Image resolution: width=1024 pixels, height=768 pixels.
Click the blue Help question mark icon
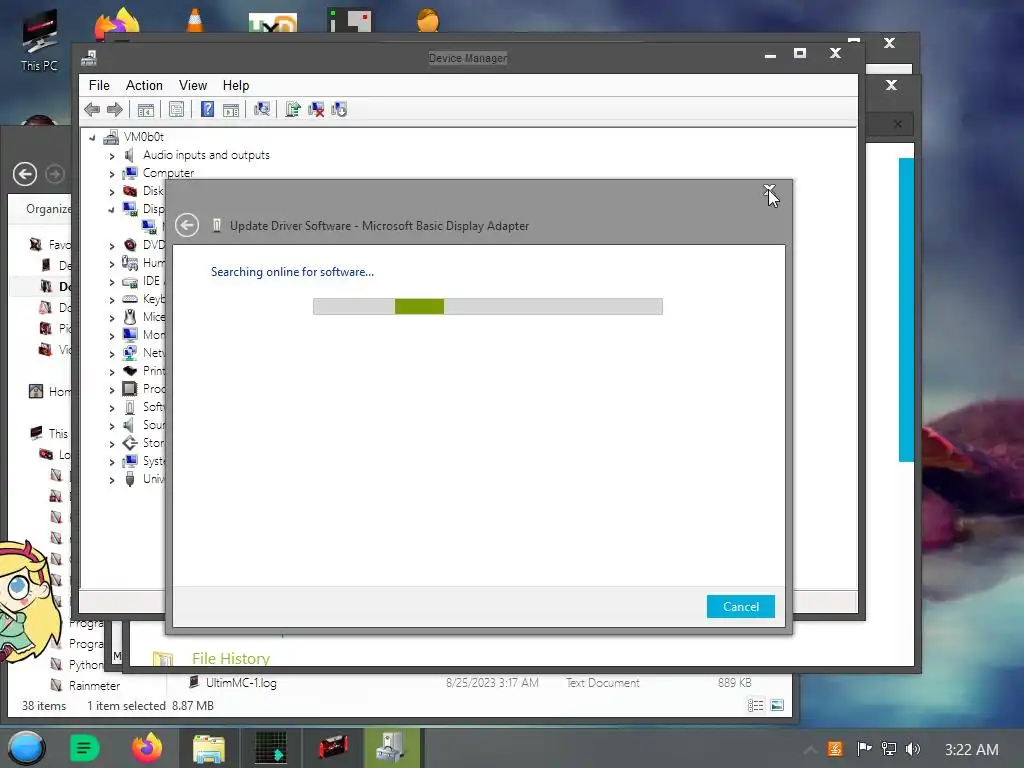coord(207,109)
